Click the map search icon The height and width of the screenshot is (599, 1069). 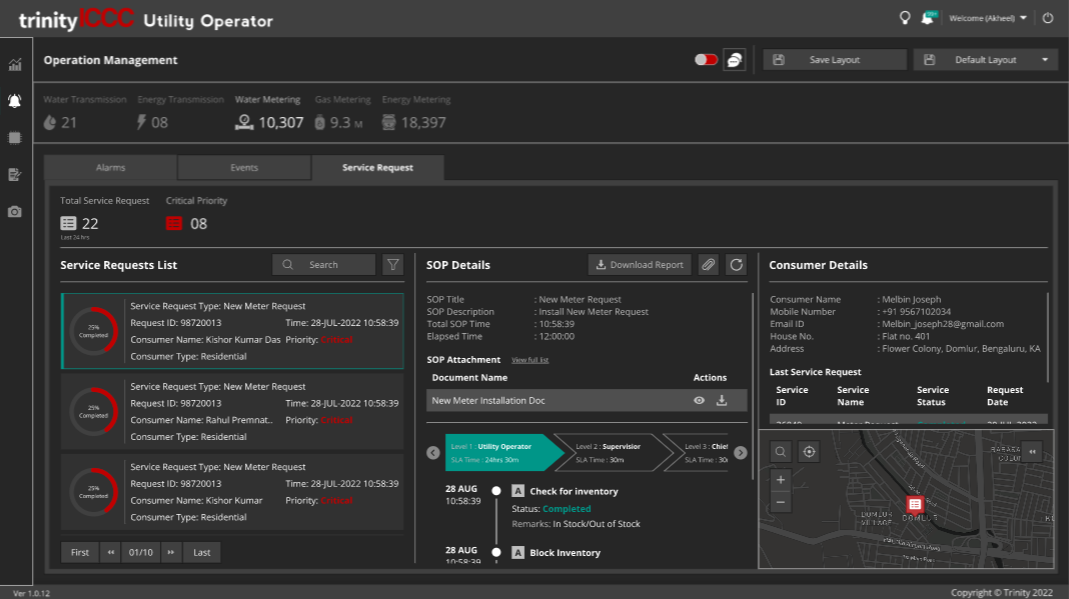coord(781,451)
